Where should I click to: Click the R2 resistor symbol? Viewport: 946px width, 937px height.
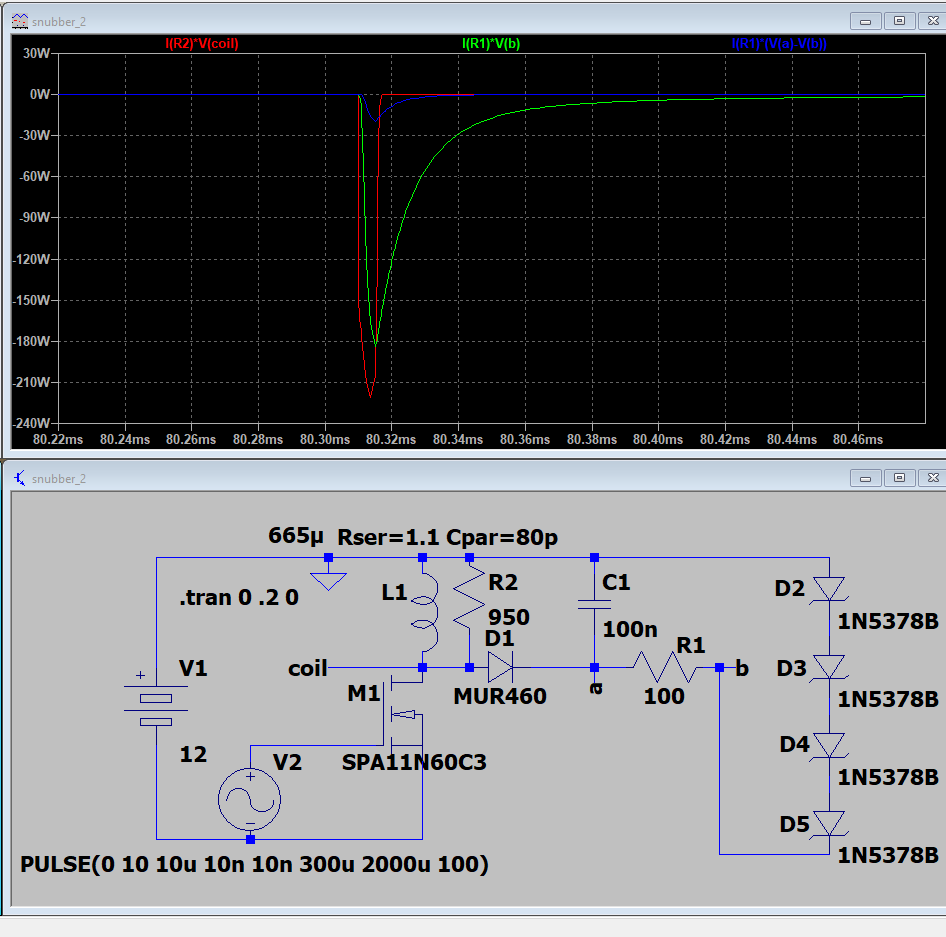pos(469,610)
